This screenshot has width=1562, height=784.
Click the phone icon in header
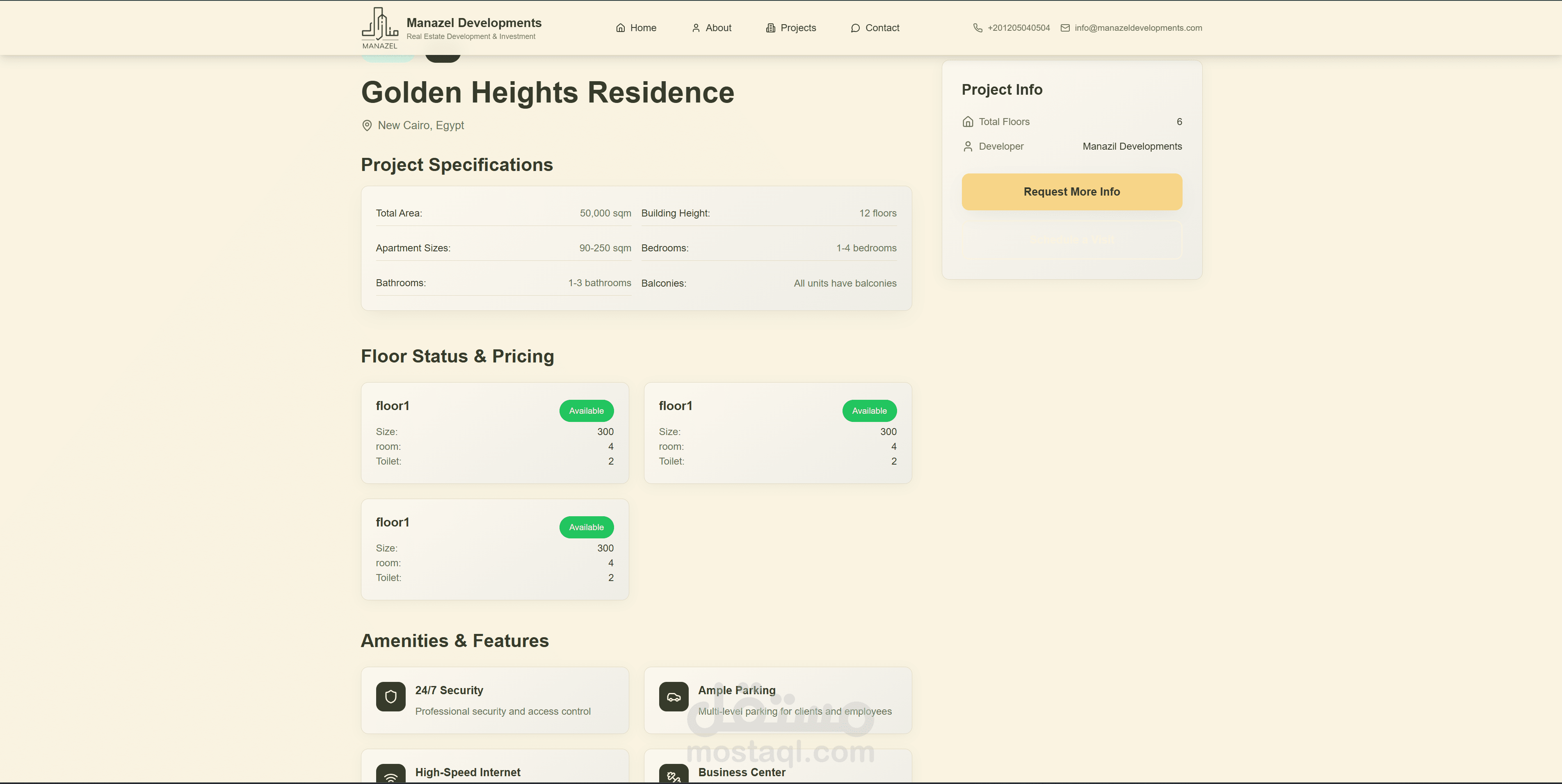[x=977, y=28]
